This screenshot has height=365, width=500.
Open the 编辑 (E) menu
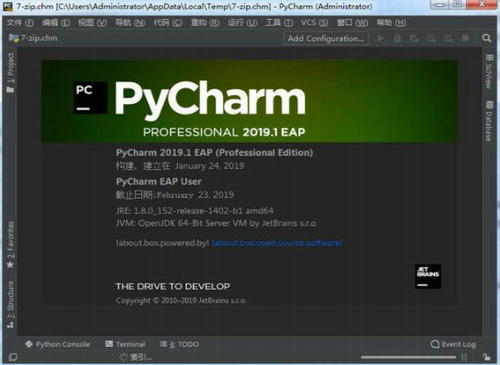pos(56,23)
